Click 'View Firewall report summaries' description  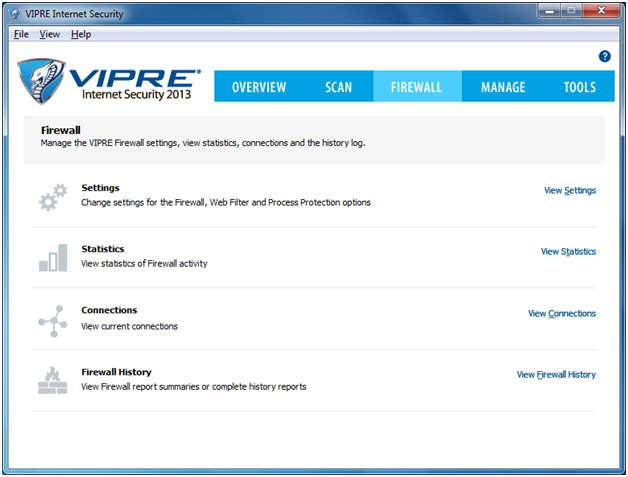coord(193,387)
